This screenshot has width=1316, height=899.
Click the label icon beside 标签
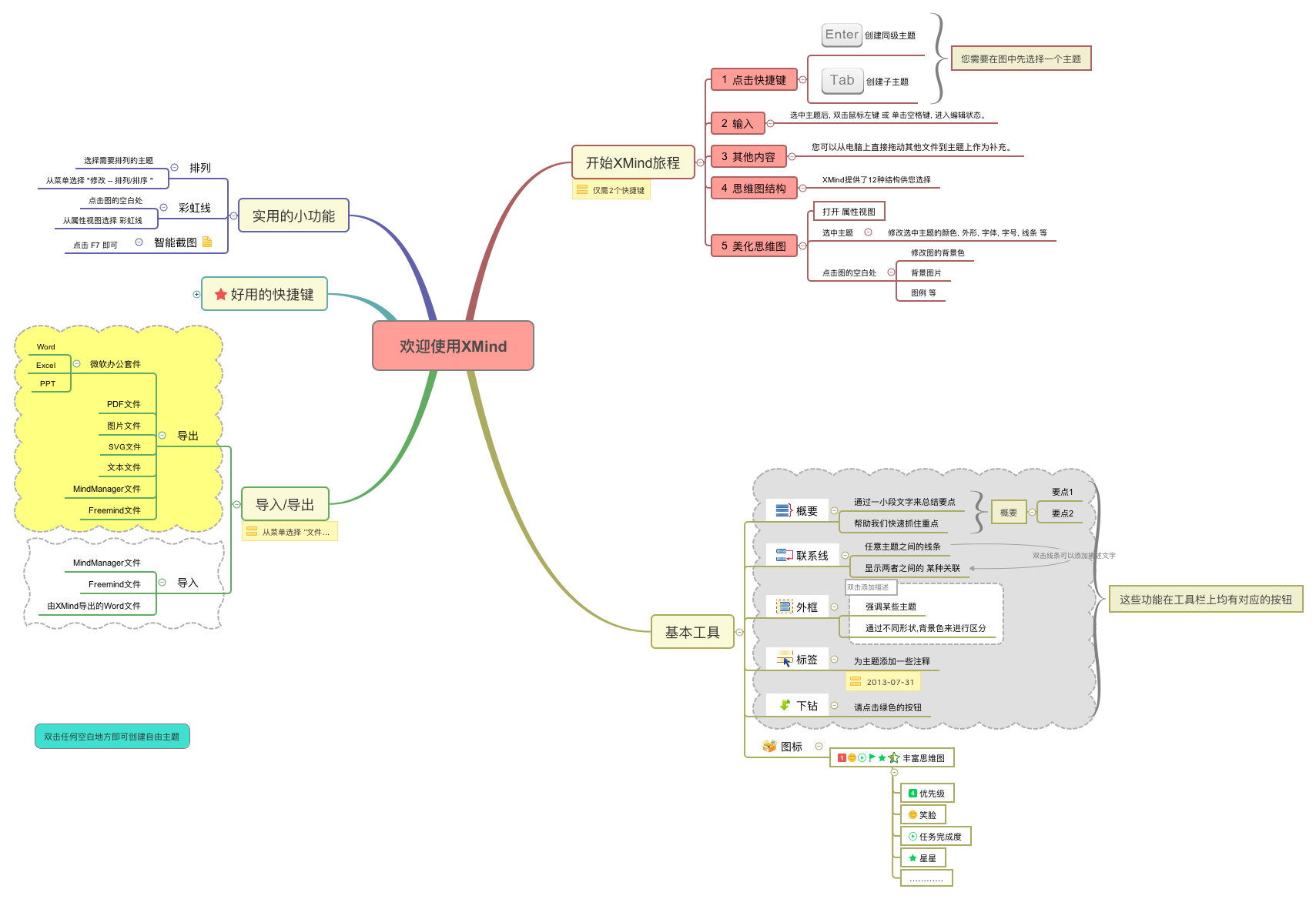click(784, 659)
